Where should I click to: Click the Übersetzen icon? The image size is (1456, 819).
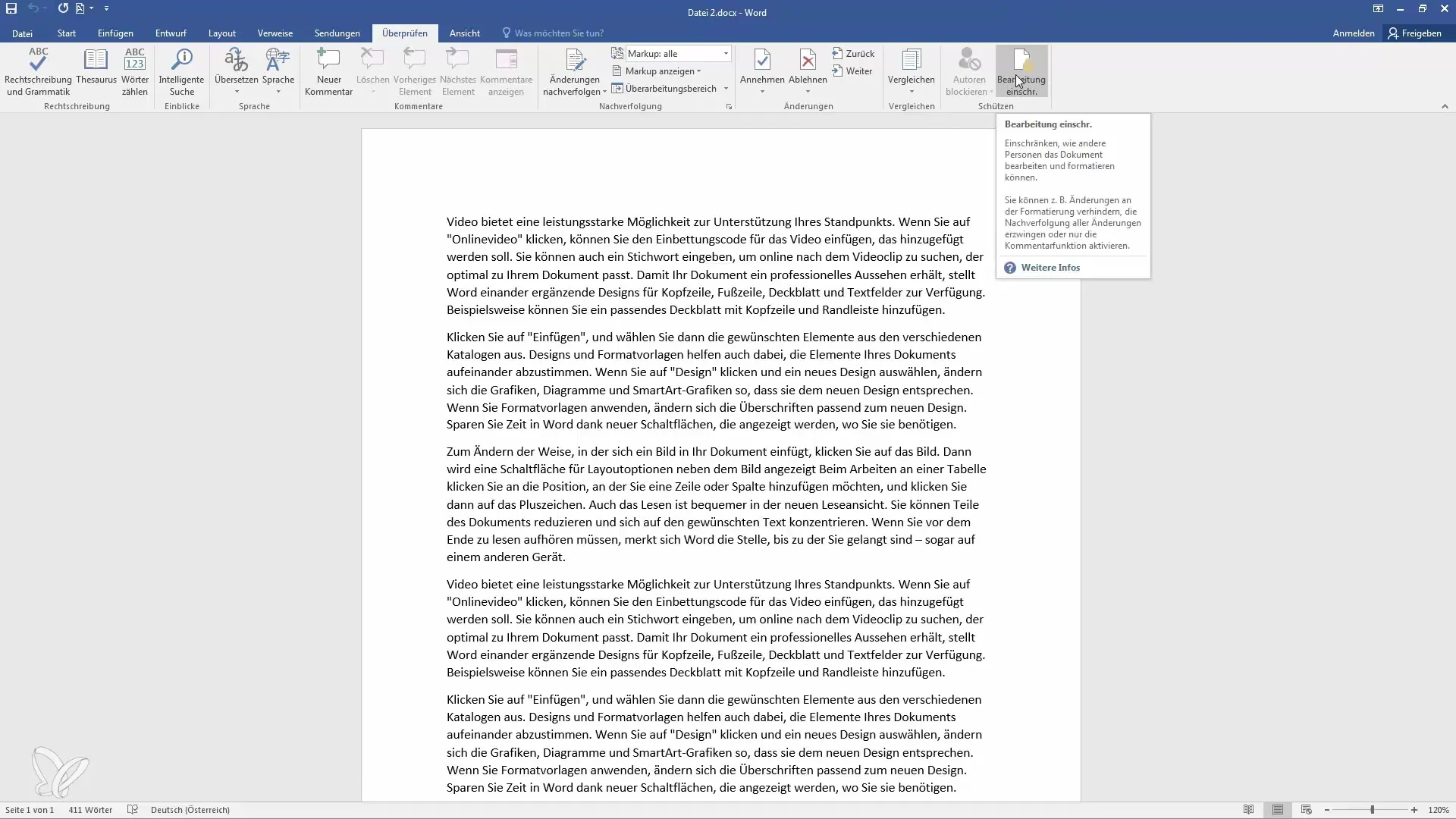pyautogui.click(x=236, y=60)
